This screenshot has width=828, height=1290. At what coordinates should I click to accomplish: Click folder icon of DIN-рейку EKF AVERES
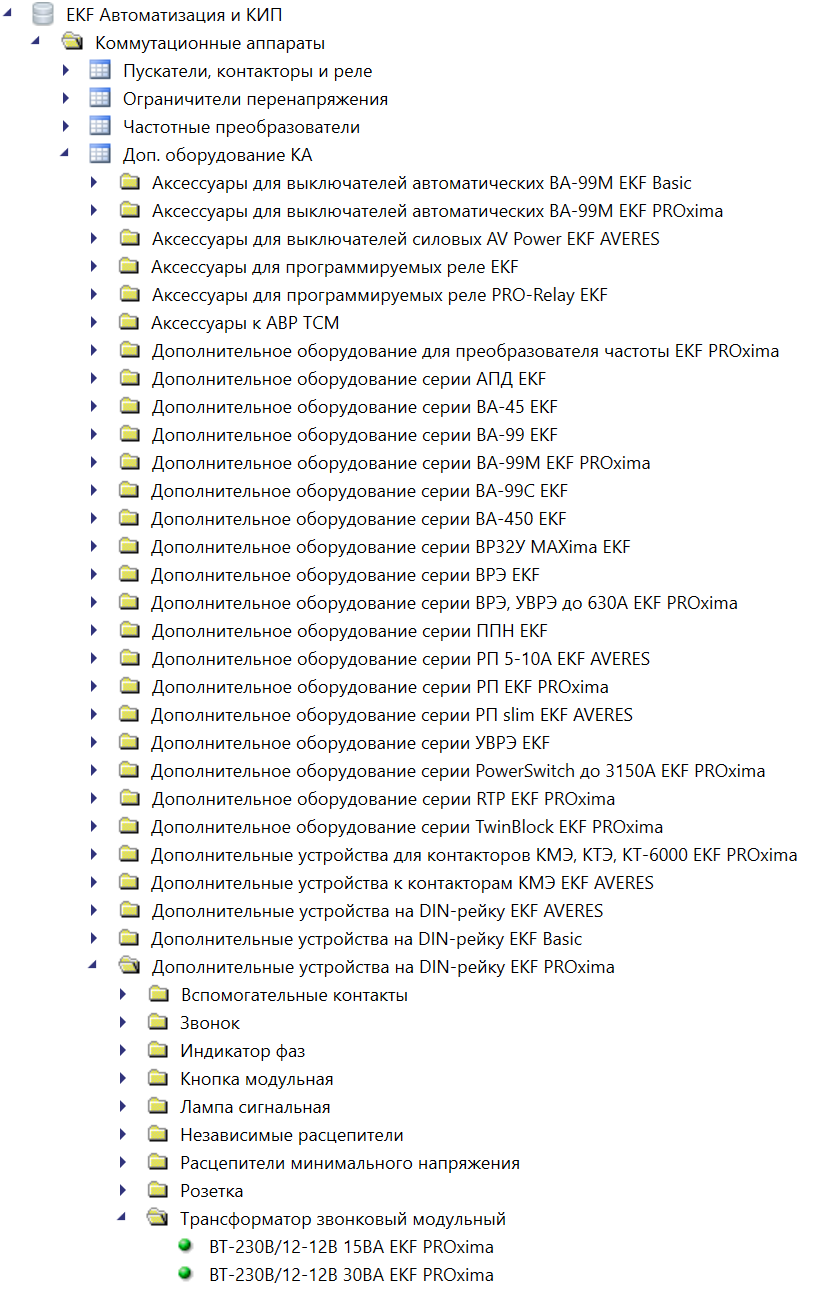(x=128, y=911)
